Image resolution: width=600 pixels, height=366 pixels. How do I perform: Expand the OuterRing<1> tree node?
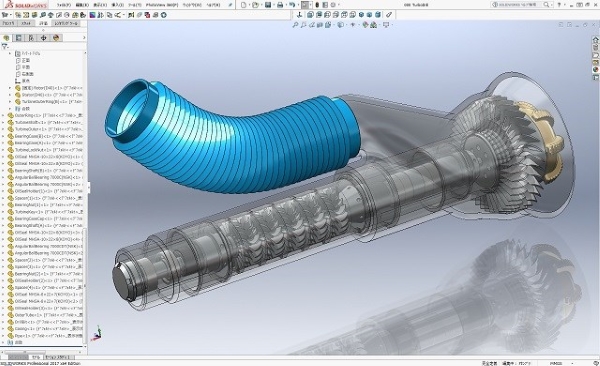(3, 115)
